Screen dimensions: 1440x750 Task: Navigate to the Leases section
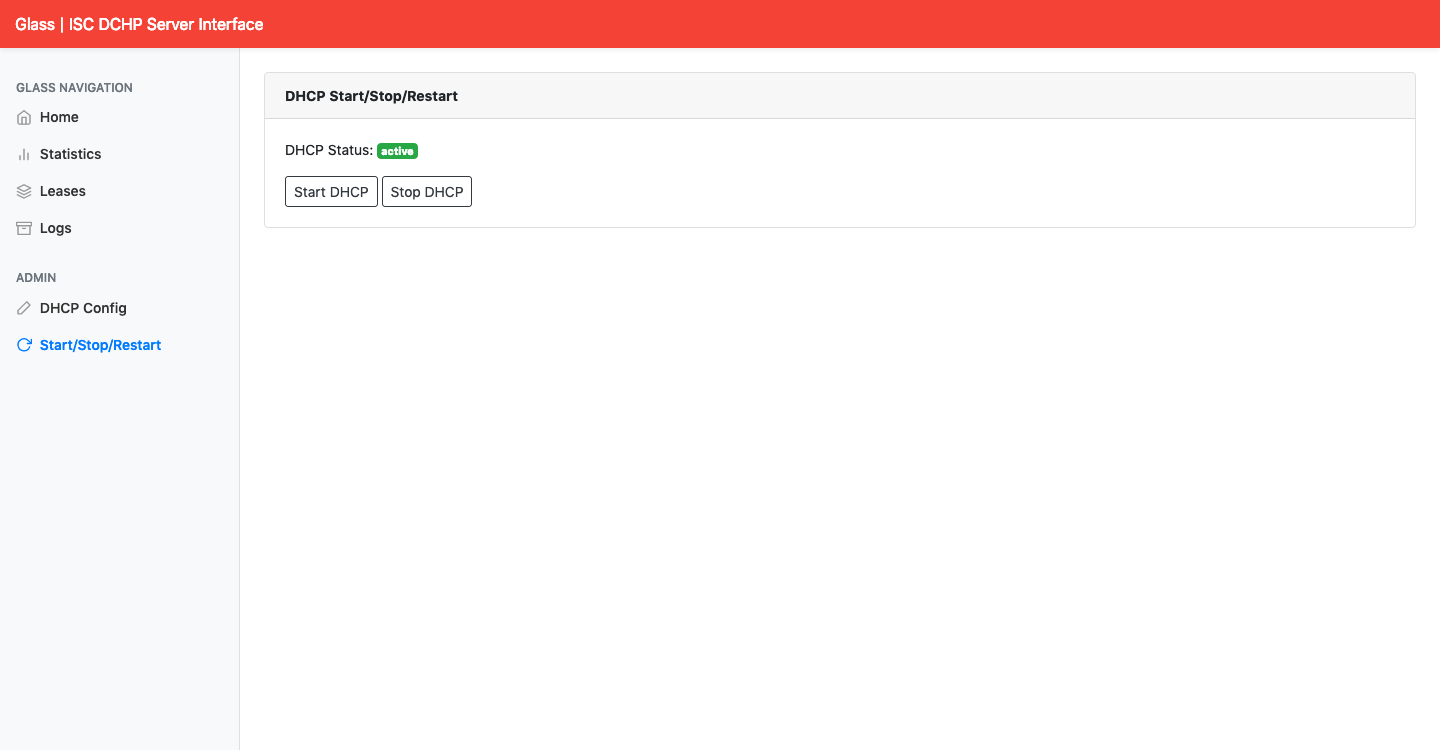62,190
